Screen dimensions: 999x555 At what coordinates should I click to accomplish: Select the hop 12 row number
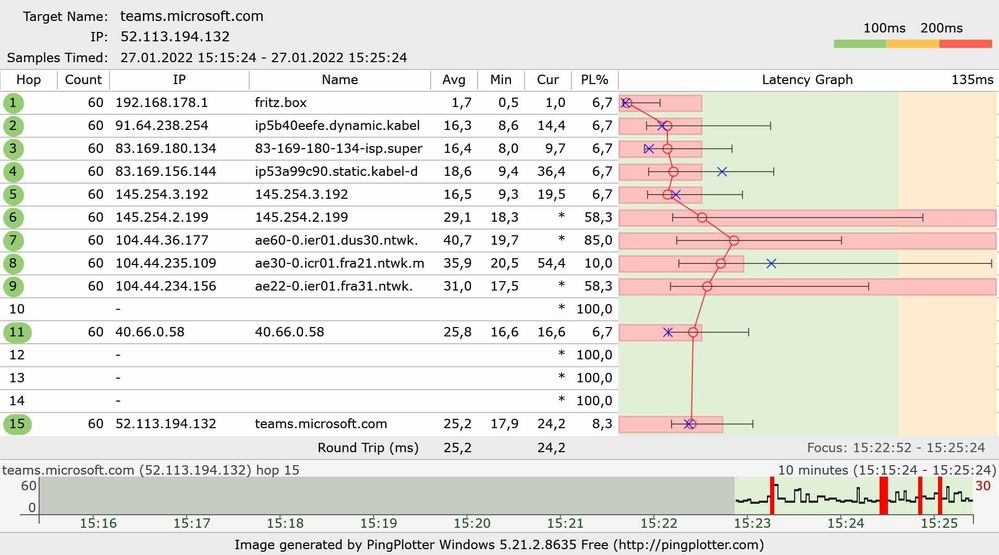17,355
